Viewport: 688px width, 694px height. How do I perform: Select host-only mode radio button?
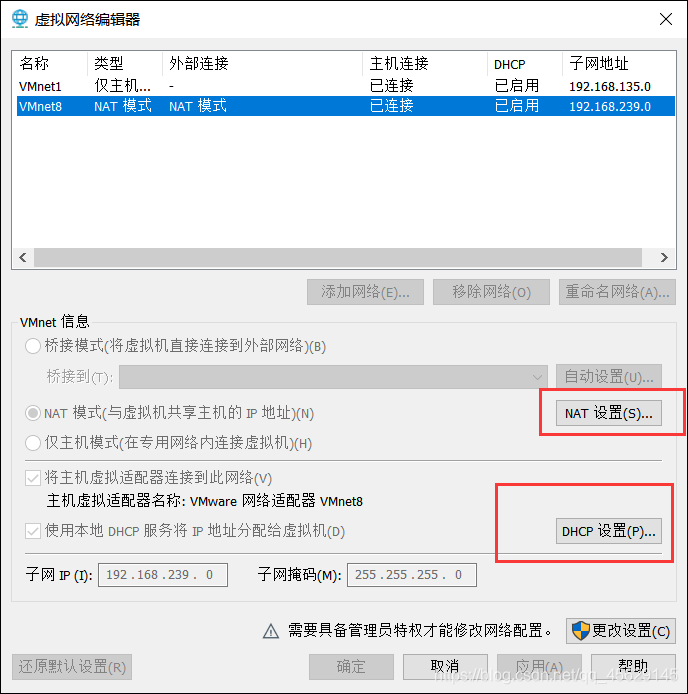(33, 443)
